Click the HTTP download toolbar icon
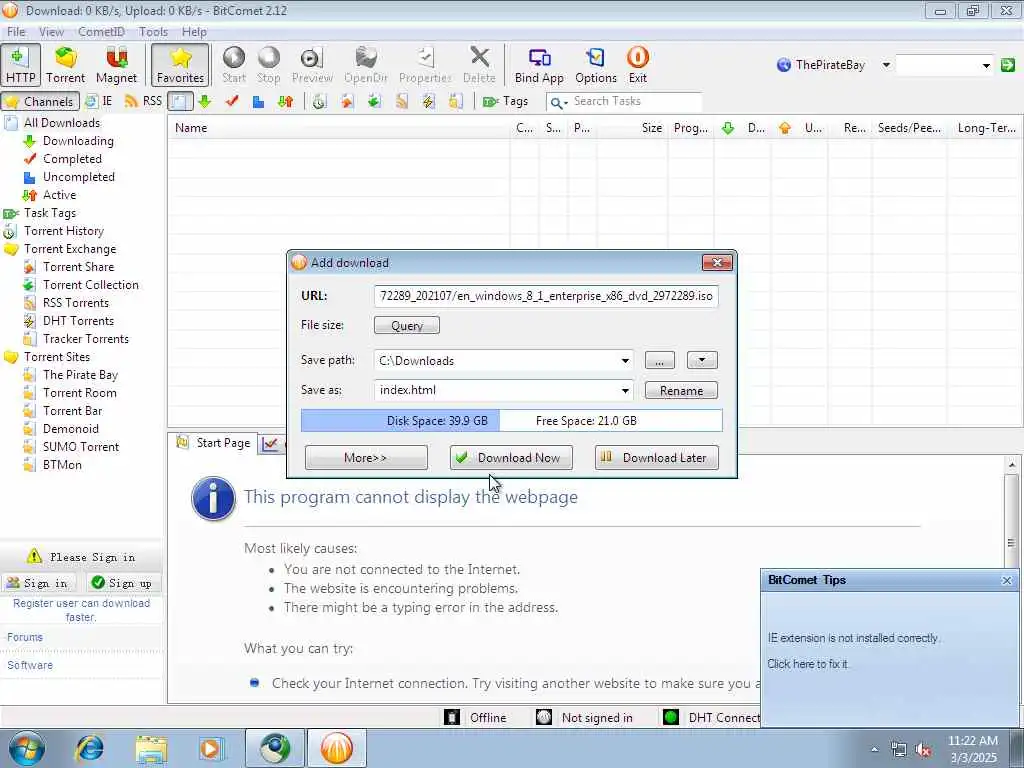Image resolution: width=1024 pixels, height=768 pixels. [20, 65]
